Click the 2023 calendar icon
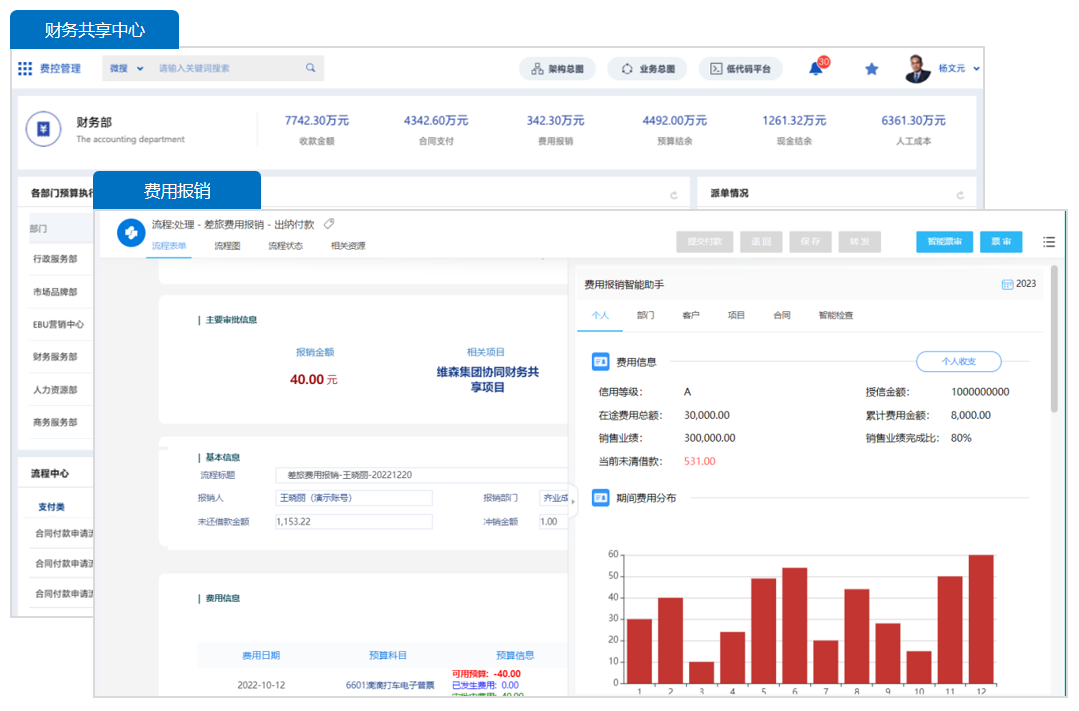The height and width of the screenshot is (711, 1079). [x=1007, y=284]
